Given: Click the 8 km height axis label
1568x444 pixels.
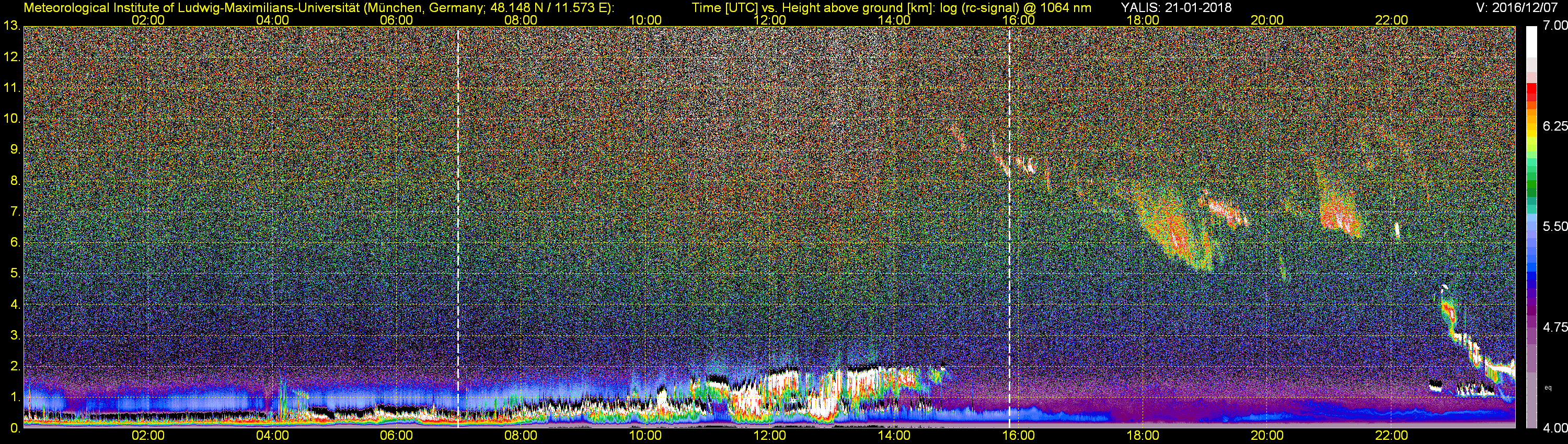Looking at the screenshot, I should point(15,181).
